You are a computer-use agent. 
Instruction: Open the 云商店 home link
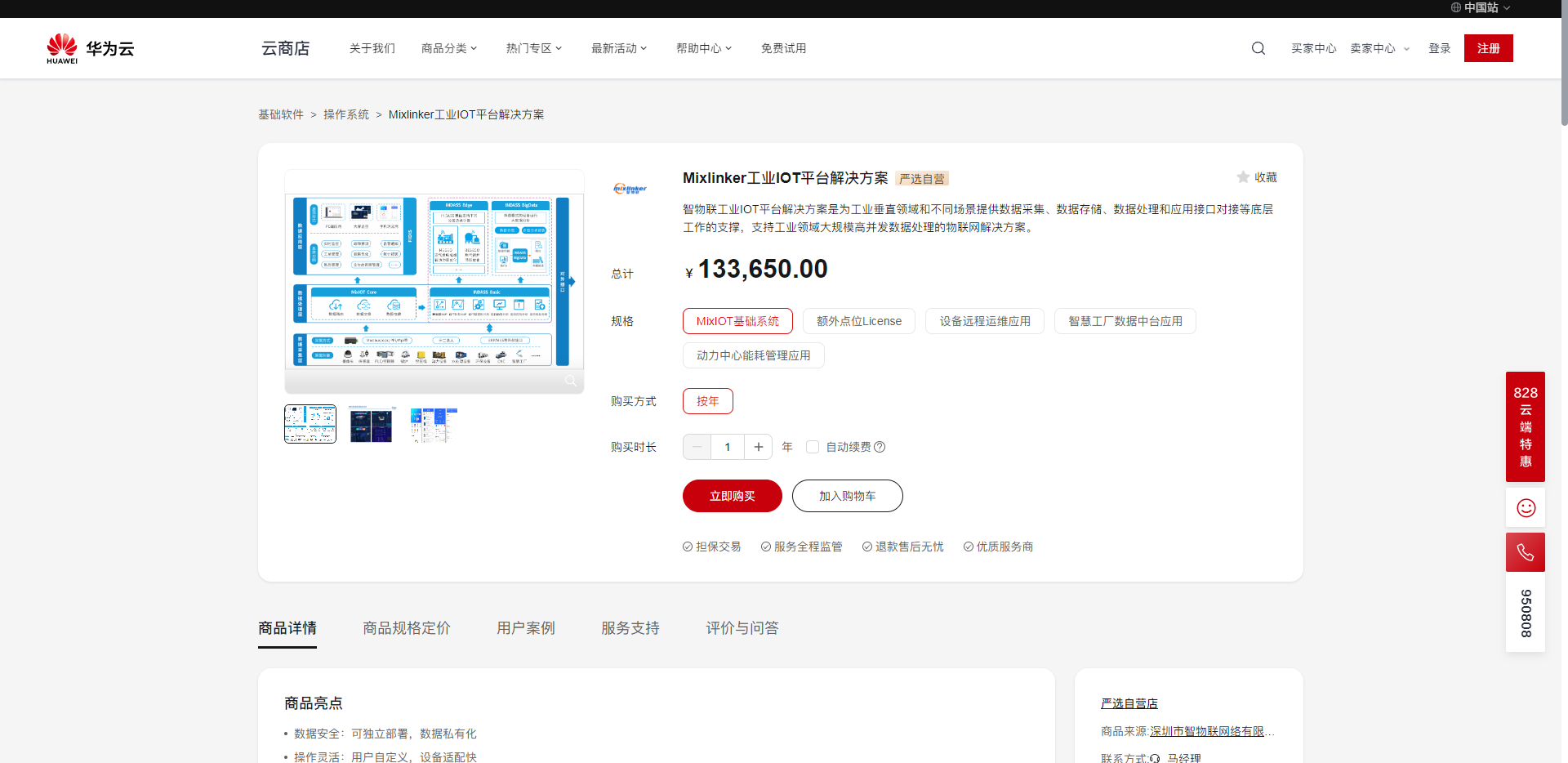(286, 48)
